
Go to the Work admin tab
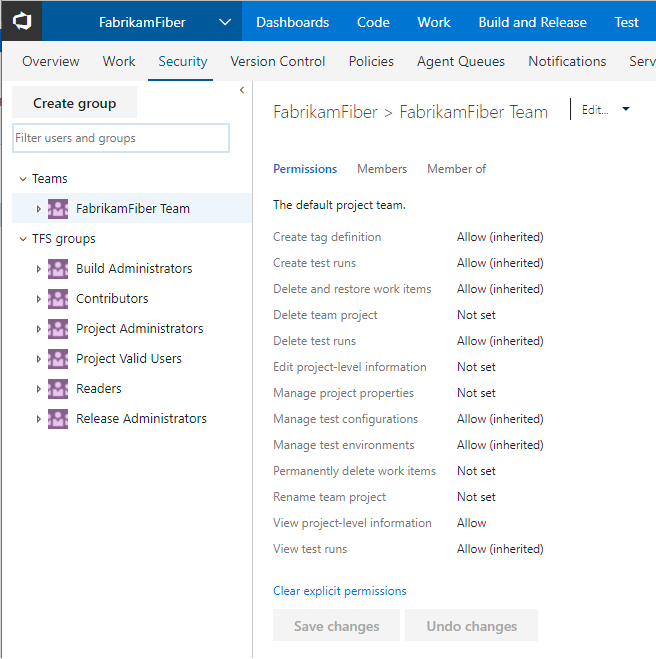pos(119,61)
